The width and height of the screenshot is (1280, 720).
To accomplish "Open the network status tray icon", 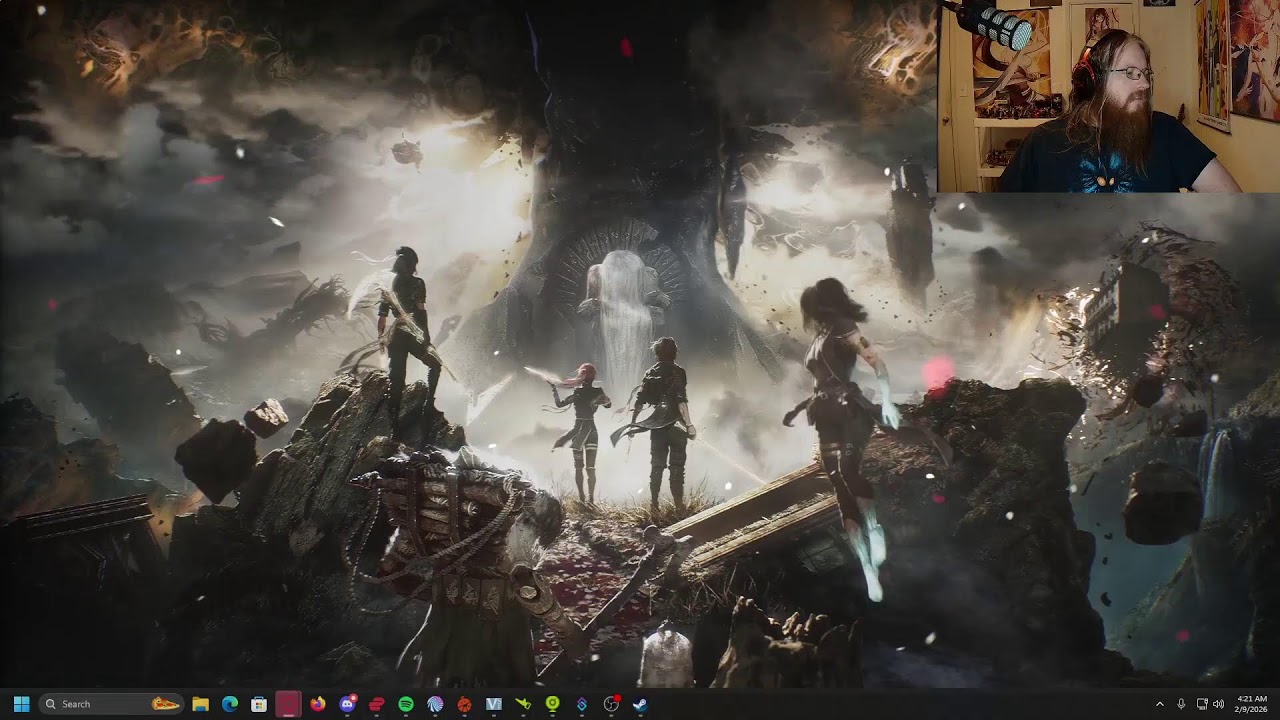I will [x=1201, y=704].
